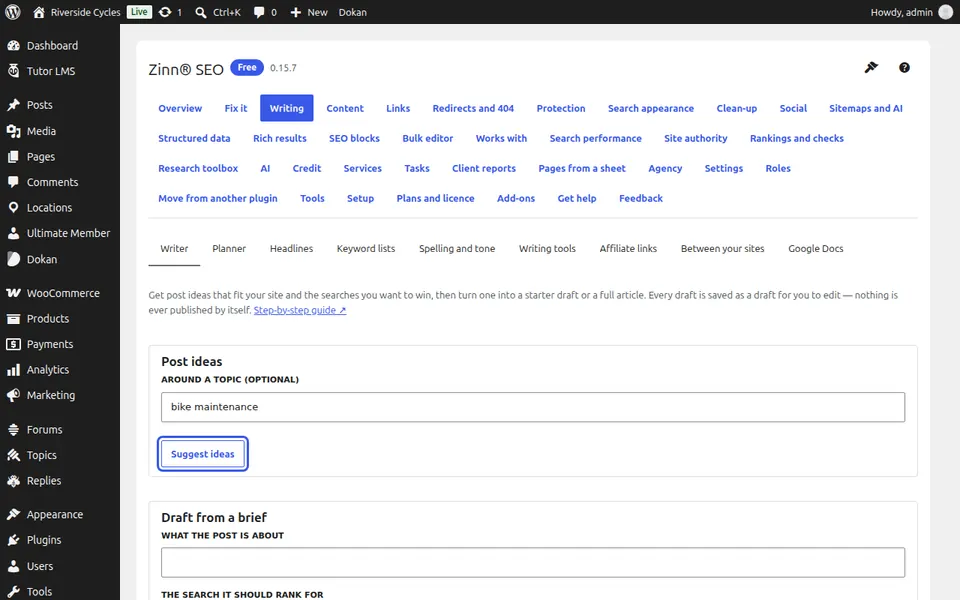This screenshot has height=600, width=960.
Task: Click the pin icon in Zinn SEO header
Action: point(871,67)
